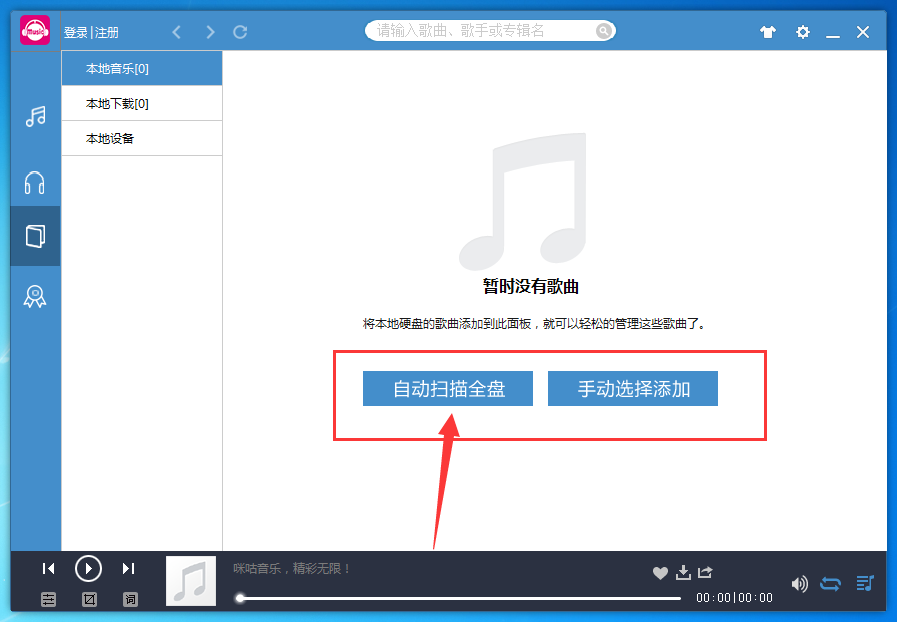Open the settings gear icon

802,32
